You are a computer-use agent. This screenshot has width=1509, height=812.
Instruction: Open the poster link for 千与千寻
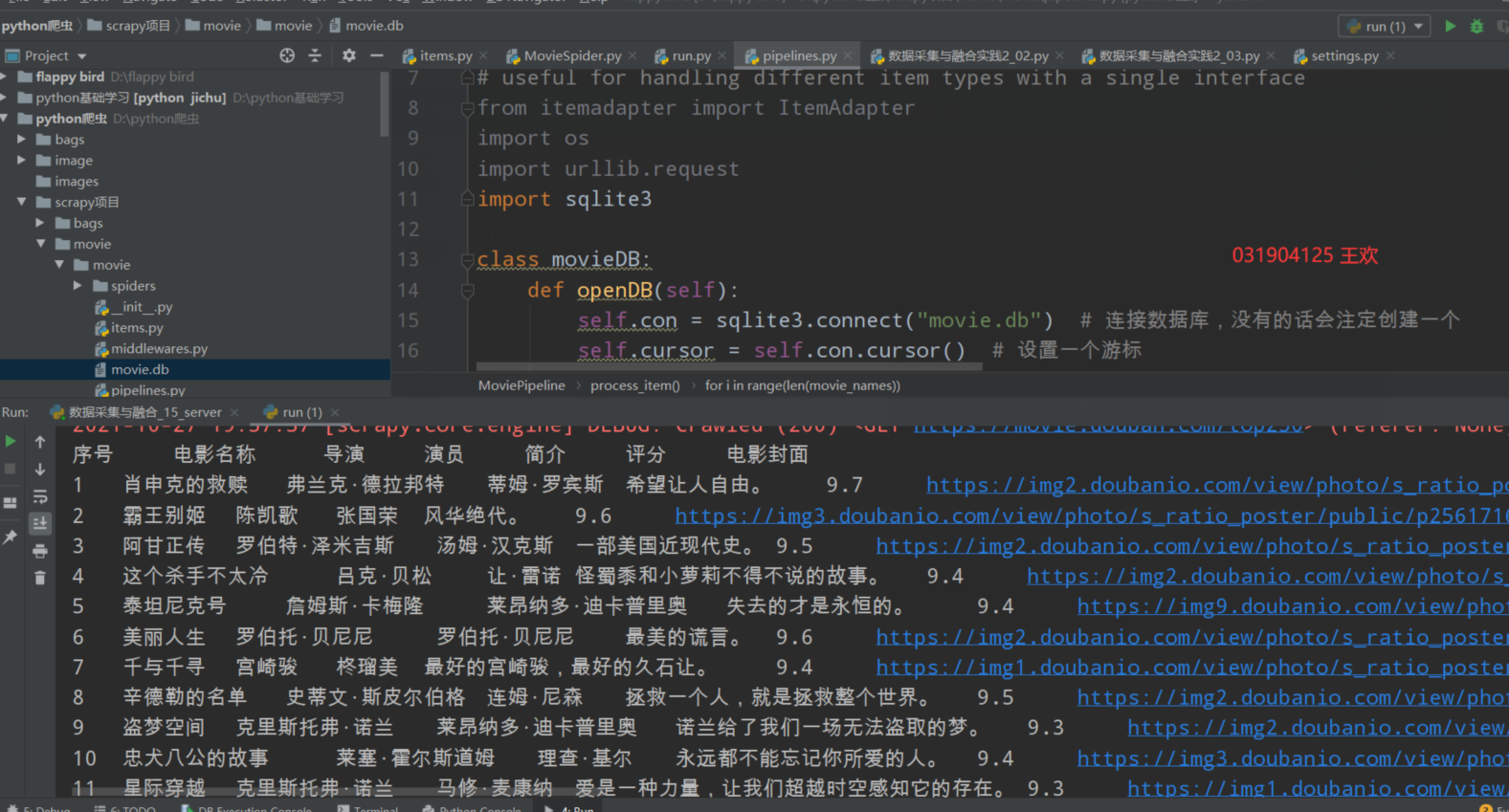1192,668
